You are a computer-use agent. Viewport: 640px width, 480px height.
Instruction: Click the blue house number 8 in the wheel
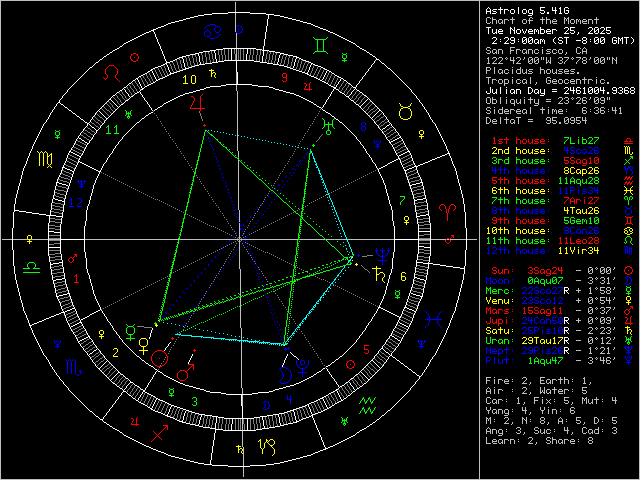363,127
